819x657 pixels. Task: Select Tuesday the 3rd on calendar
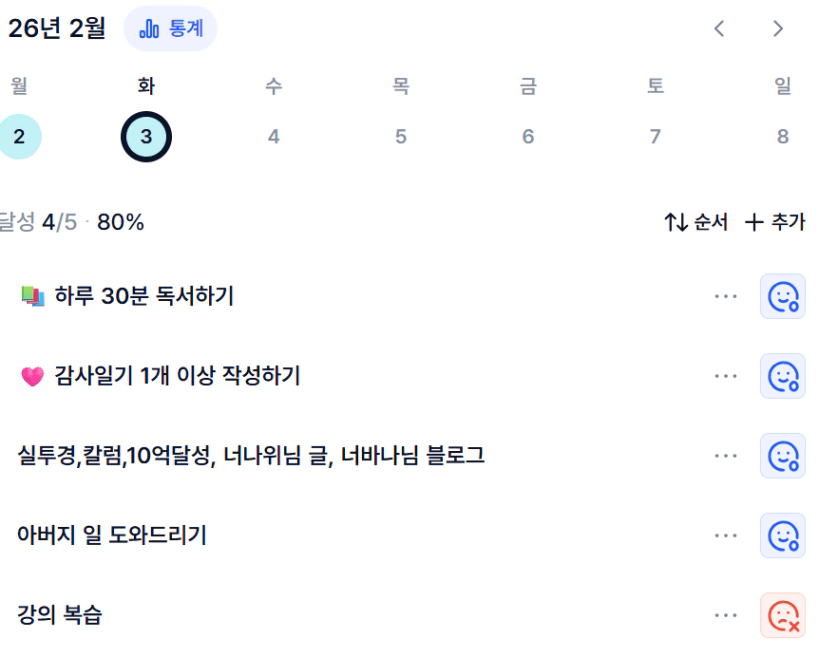146,137
